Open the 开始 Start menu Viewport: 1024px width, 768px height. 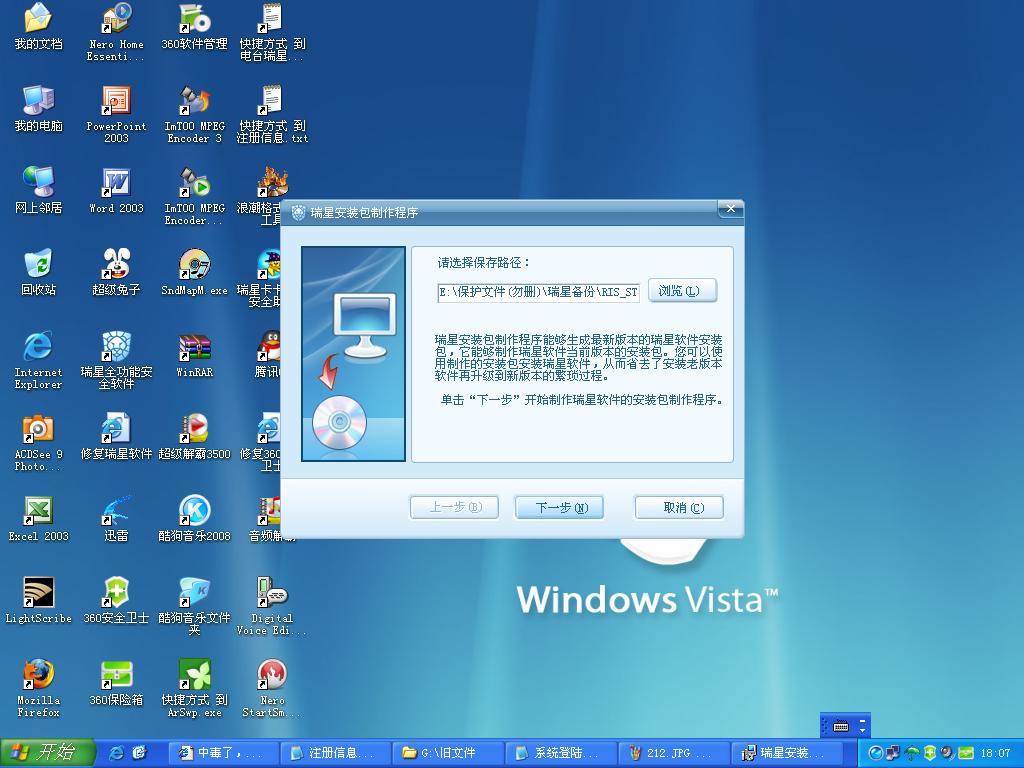pos(47,753)
